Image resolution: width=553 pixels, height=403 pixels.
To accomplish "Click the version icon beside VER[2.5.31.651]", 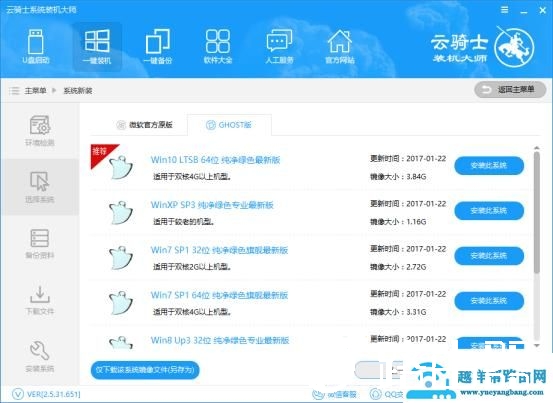I will [18, 394].
